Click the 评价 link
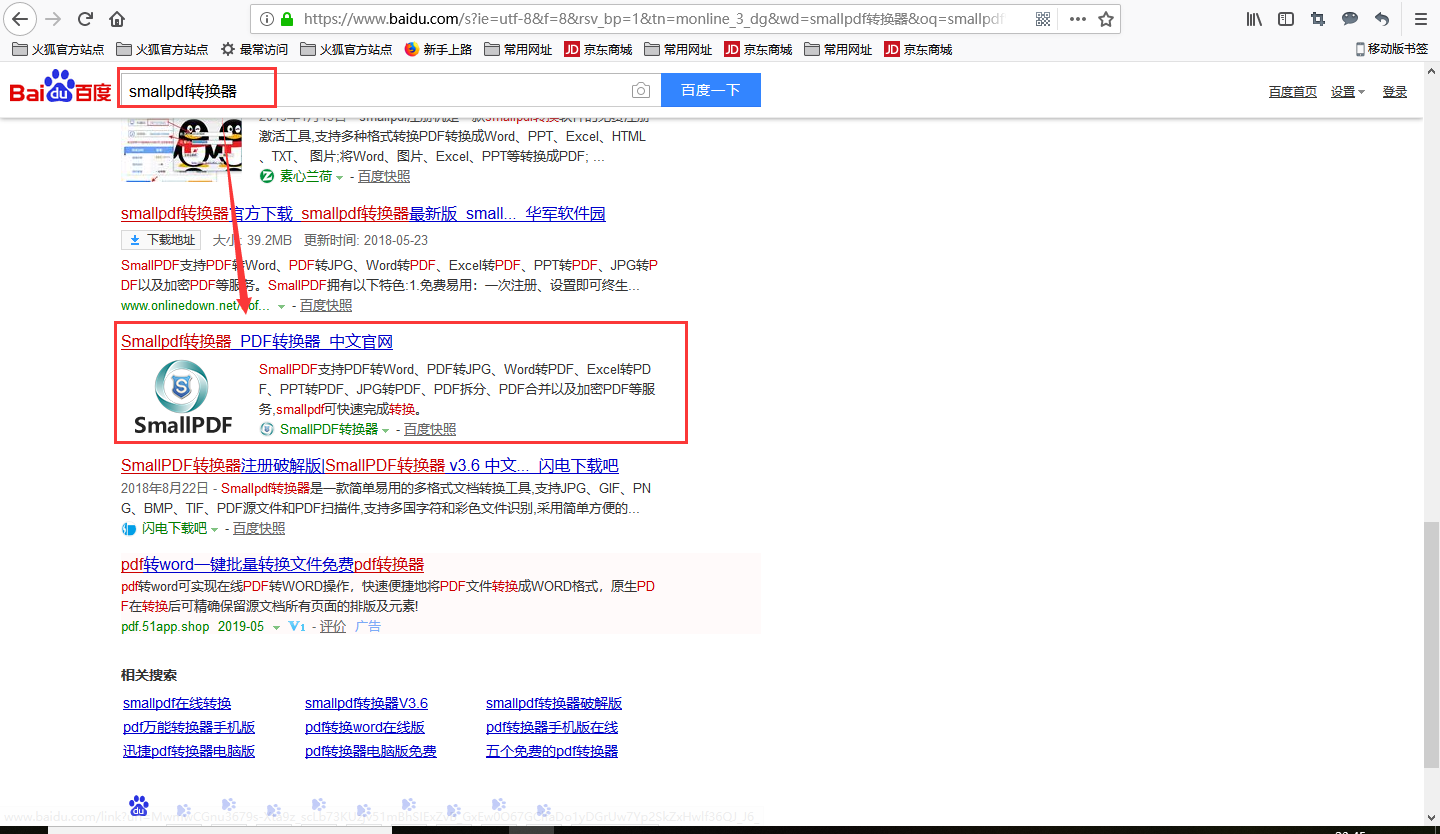The width and height of the screenshot is (1440, 834). tap(333, 626)
